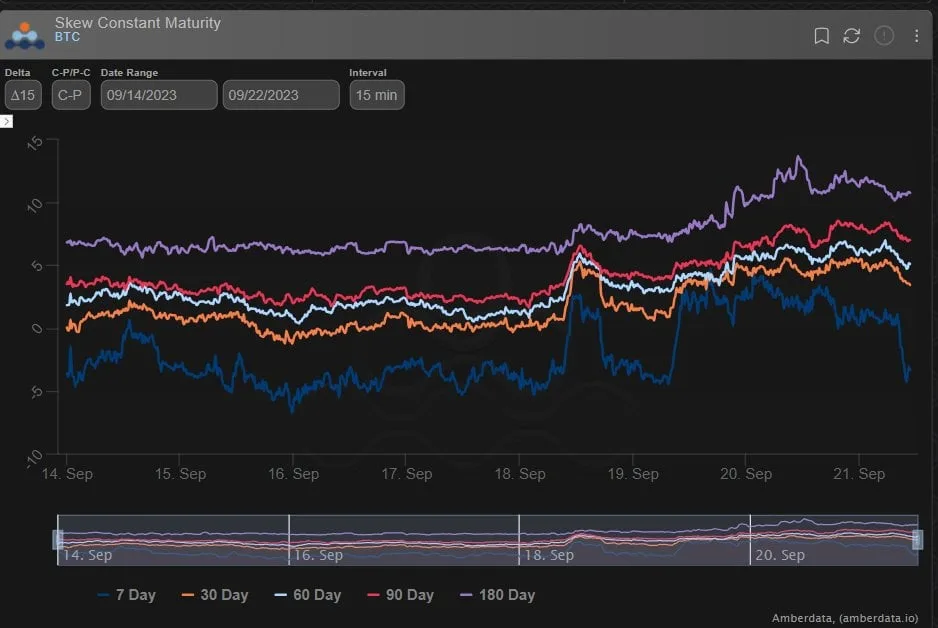The height and width of the screenshot is (628, 938).
Task: Toggle the 180 Day series legend
Action: pos(498,595)
